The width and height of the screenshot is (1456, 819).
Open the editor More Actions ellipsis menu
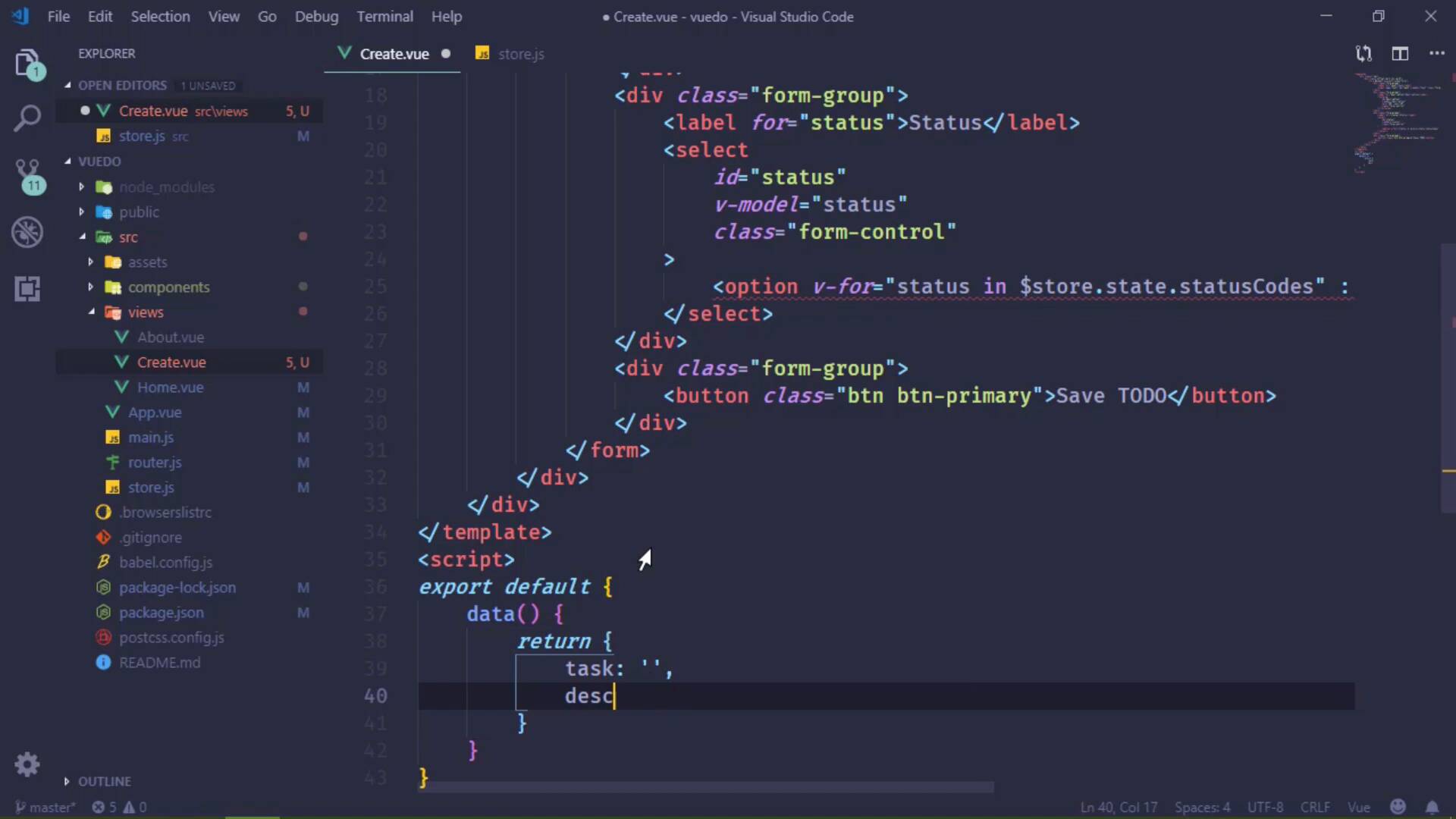(1436, 54)
